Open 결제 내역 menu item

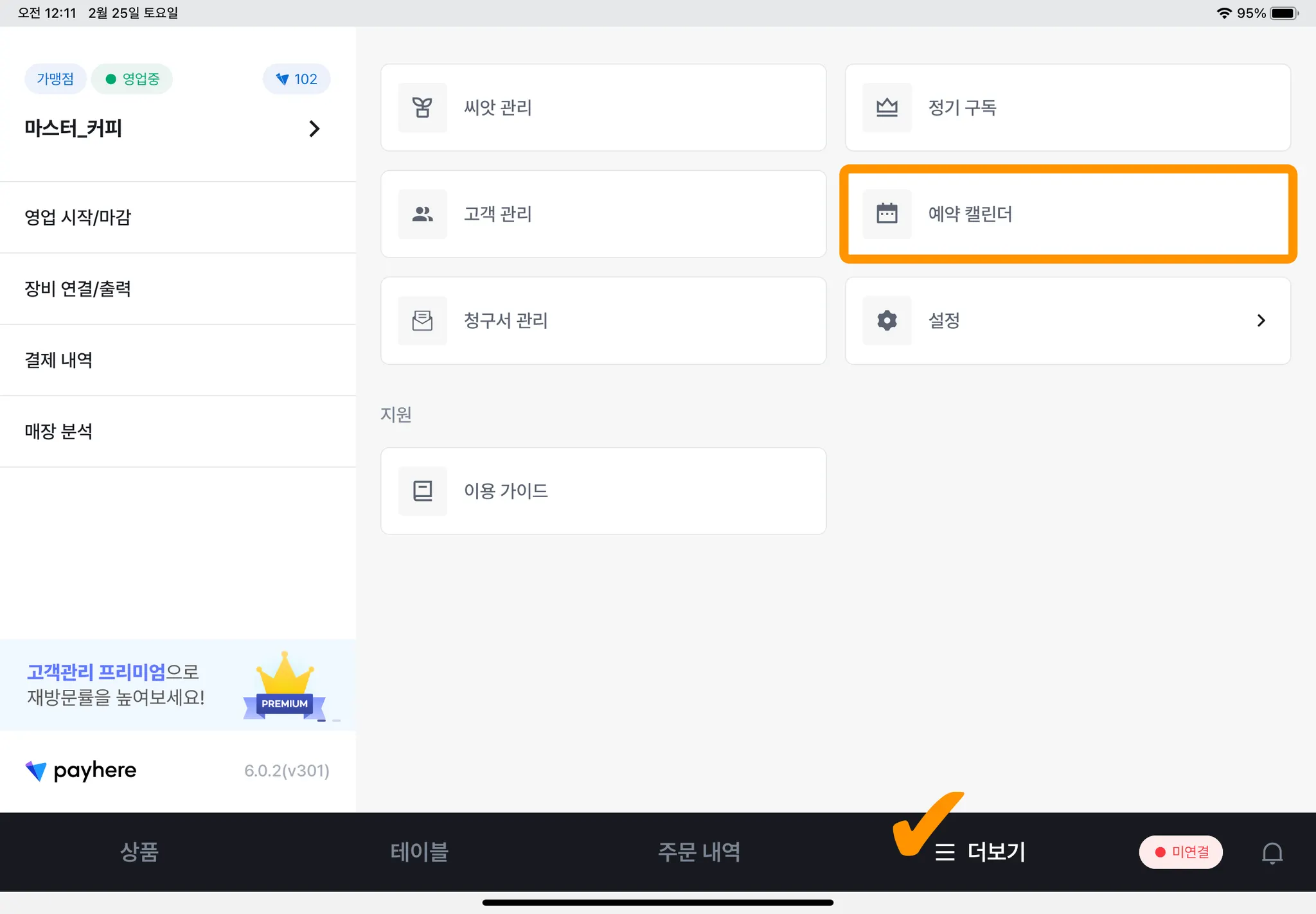pyautogui.click(x=58, y=360)
